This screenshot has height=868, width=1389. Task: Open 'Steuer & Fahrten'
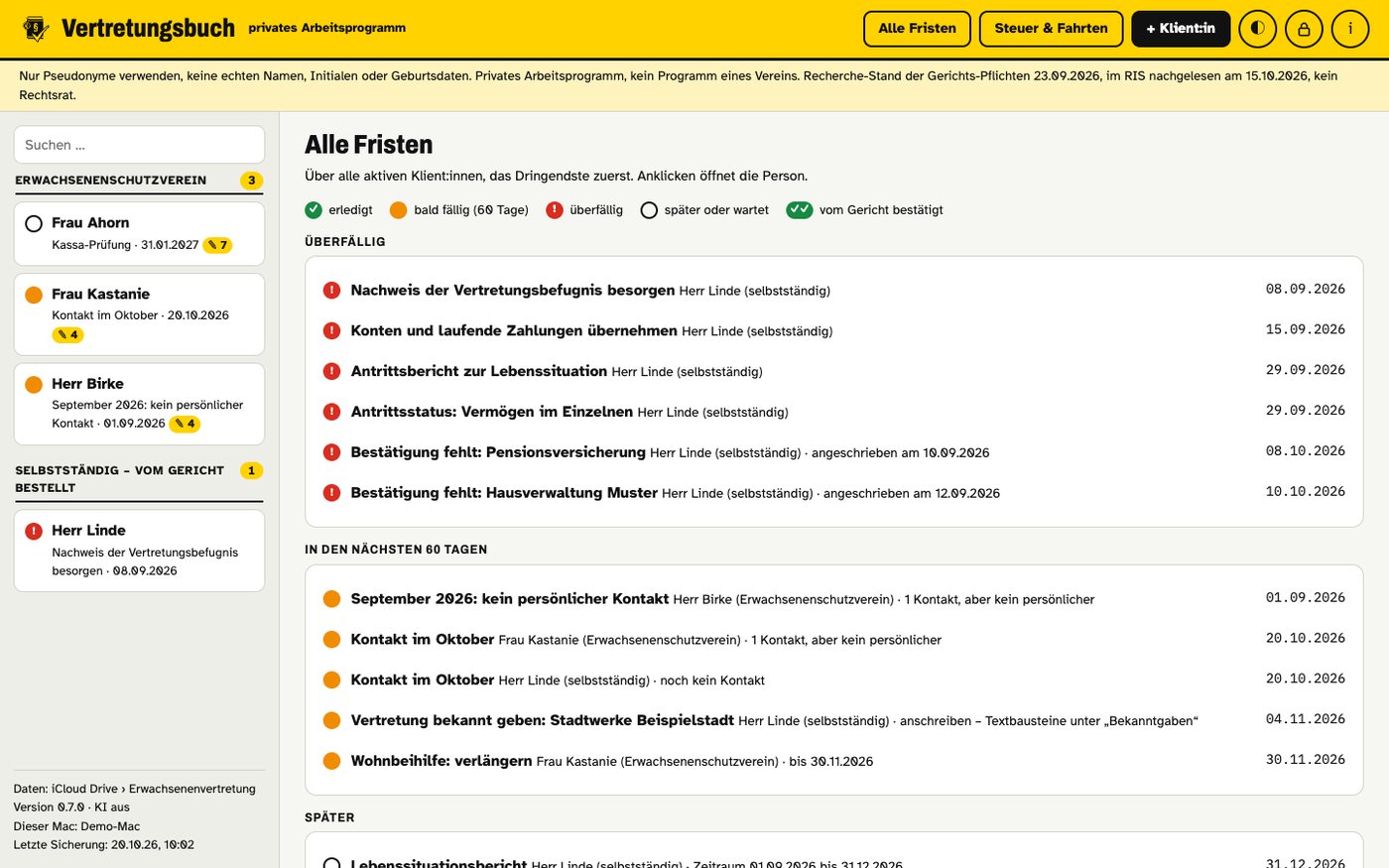(x=1051, y=29)
